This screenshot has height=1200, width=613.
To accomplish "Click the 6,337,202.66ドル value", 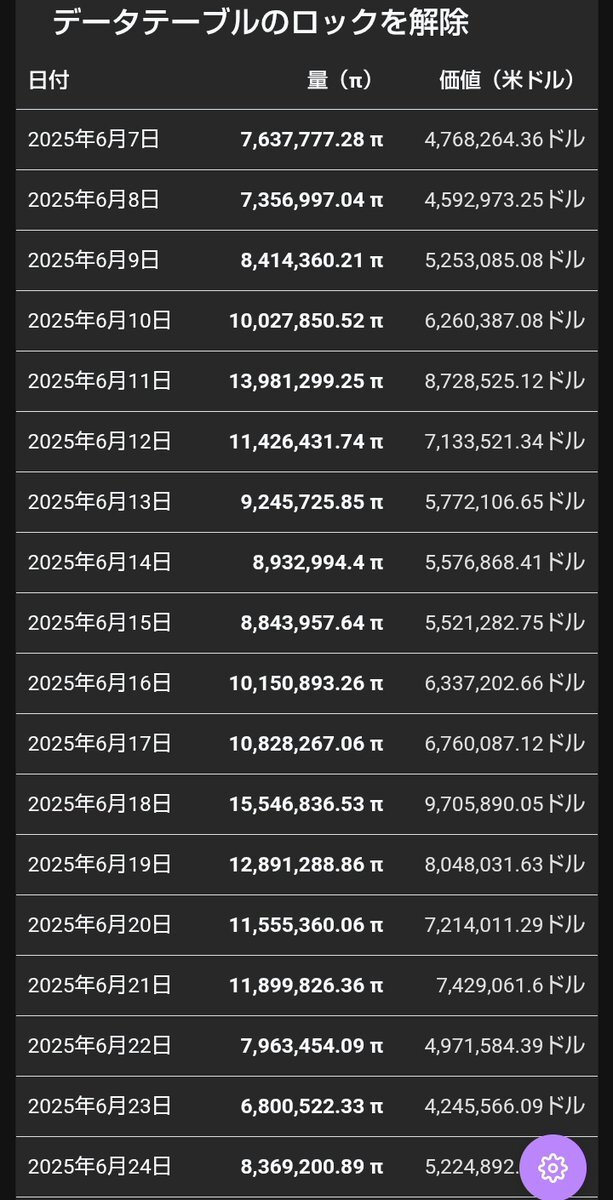I will coord(491,683).
